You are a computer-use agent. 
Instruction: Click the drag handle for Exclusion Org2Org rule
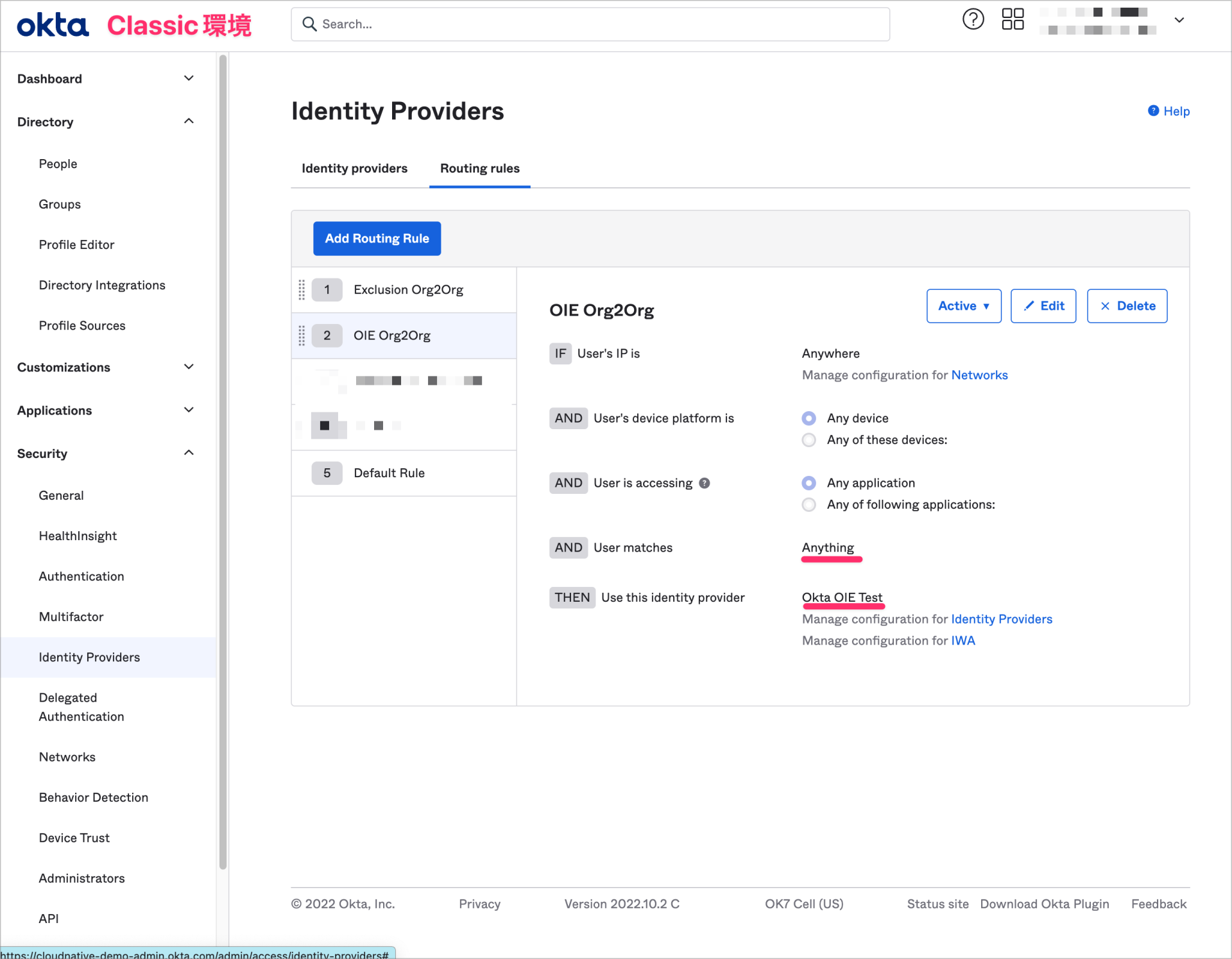302,289
